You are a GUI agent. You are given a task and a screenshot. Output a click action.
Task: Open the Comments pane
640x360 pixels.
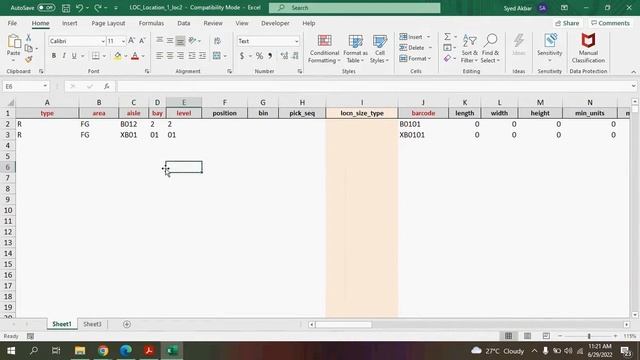pos(610,23)
